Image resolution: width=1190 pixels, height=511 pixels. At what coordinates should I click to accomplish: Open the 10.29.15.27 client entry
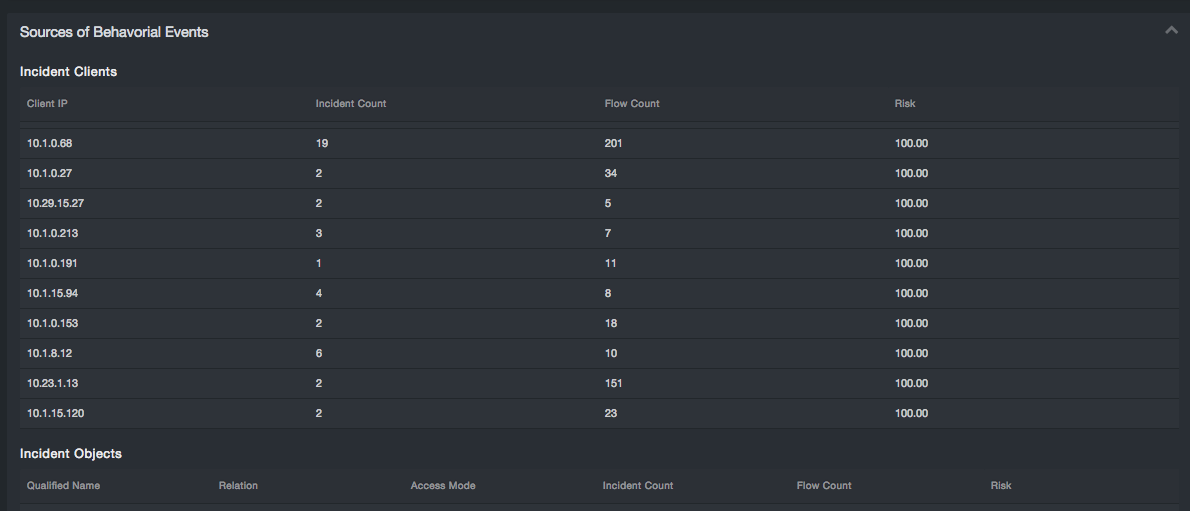(56, 204)
